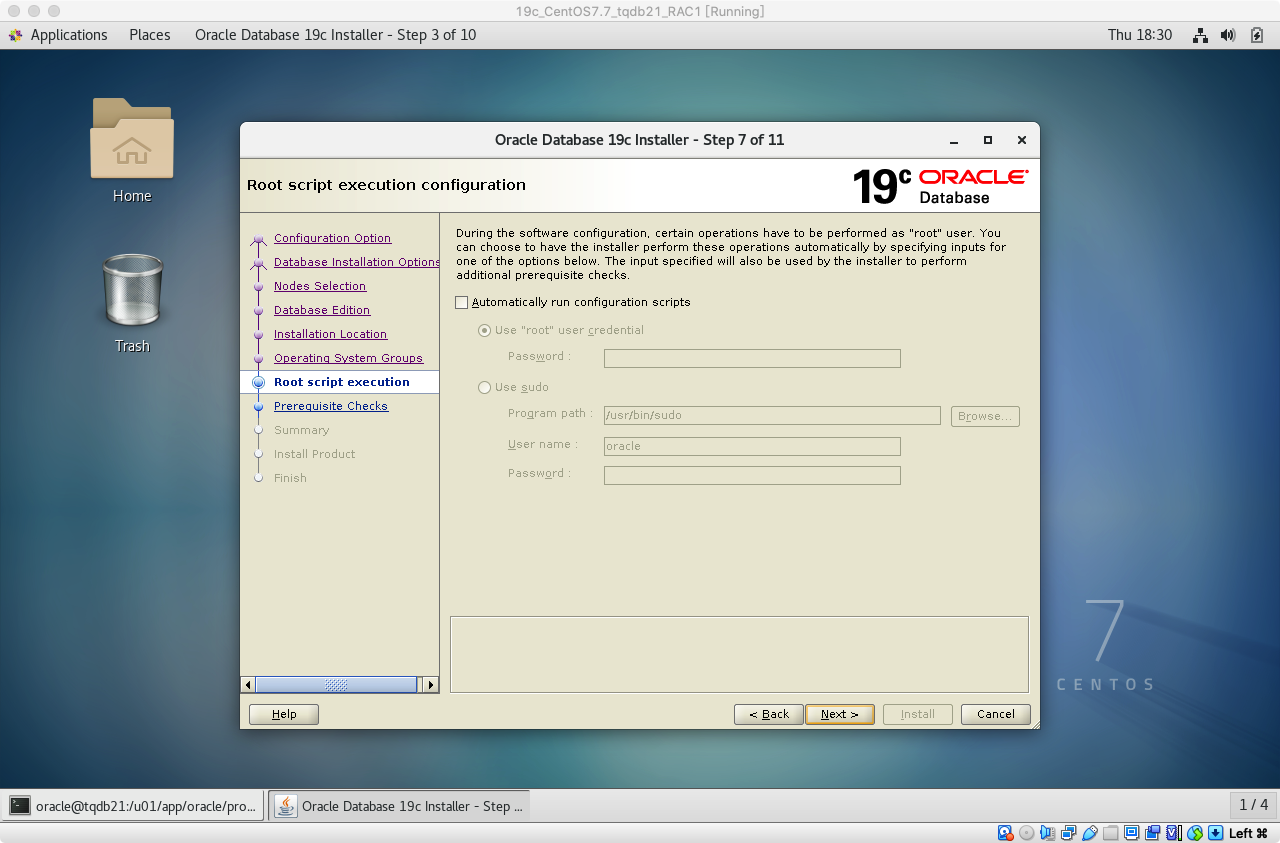Viewport: 1280px width, 843px height.
Task: Minimize the Oracle installer window
Action: tap(954, 140)
